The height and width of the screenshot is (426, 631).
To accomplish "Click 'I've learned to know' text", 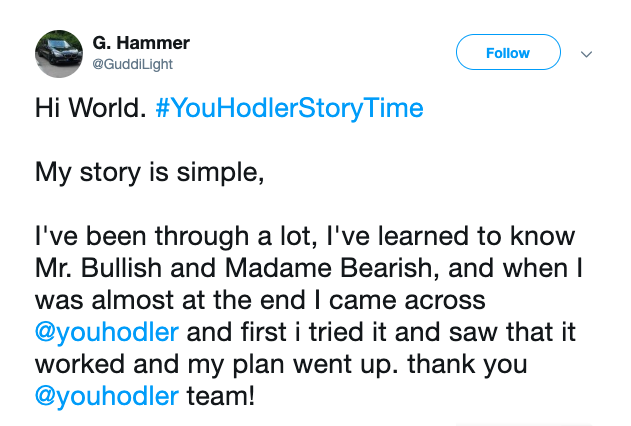I will (x=450, y=236).
